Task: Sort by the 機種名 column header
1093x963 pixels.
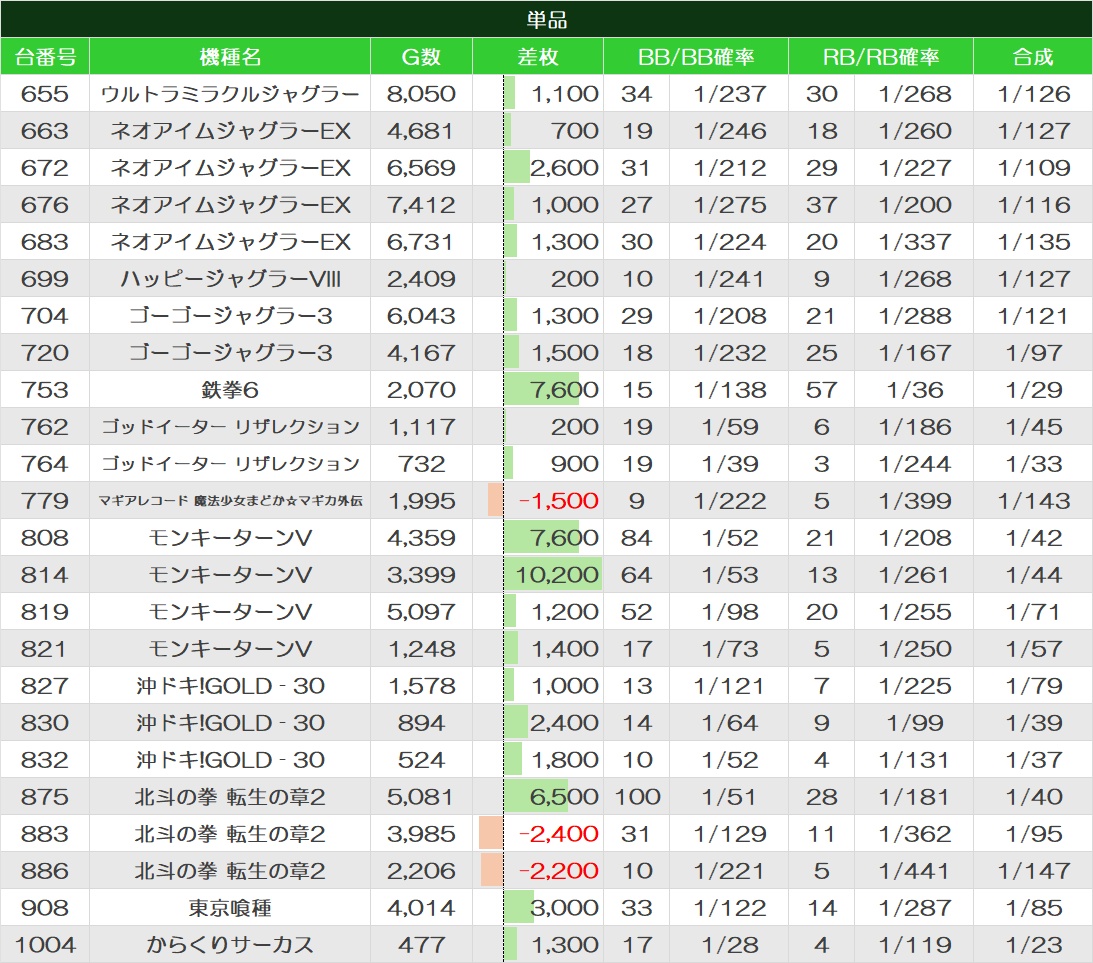Action: (x=230, y=56)
